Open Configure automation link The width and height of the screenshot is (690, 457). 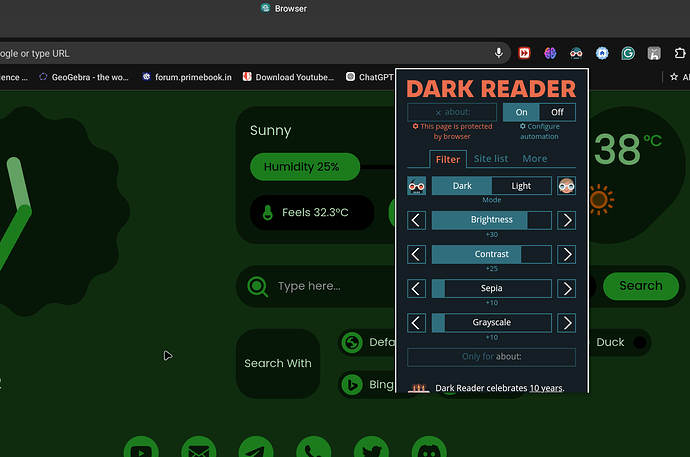point(540,131)
